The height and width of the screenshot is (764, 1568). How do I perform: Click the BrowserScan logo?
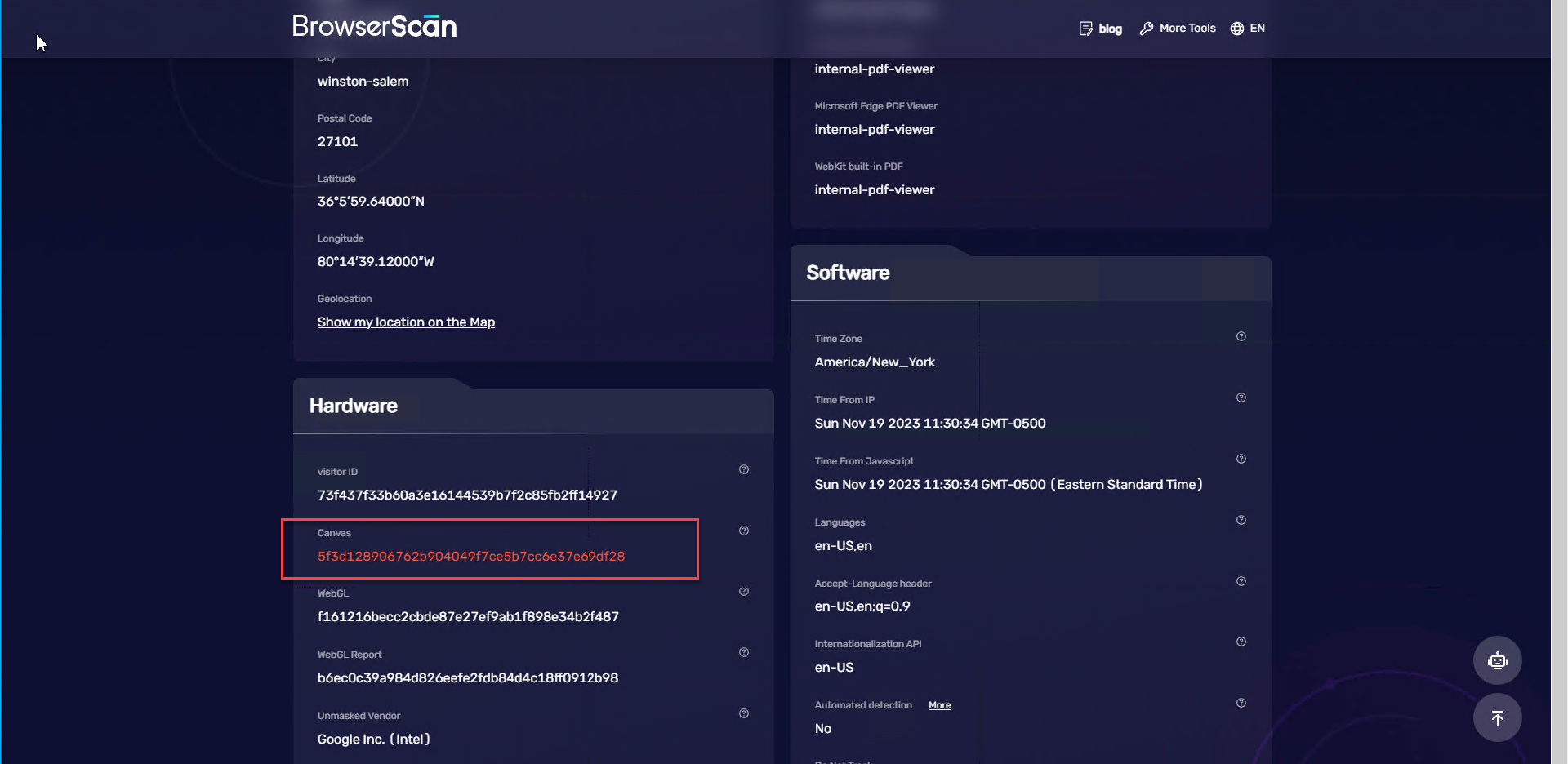[x=374, y=26]
